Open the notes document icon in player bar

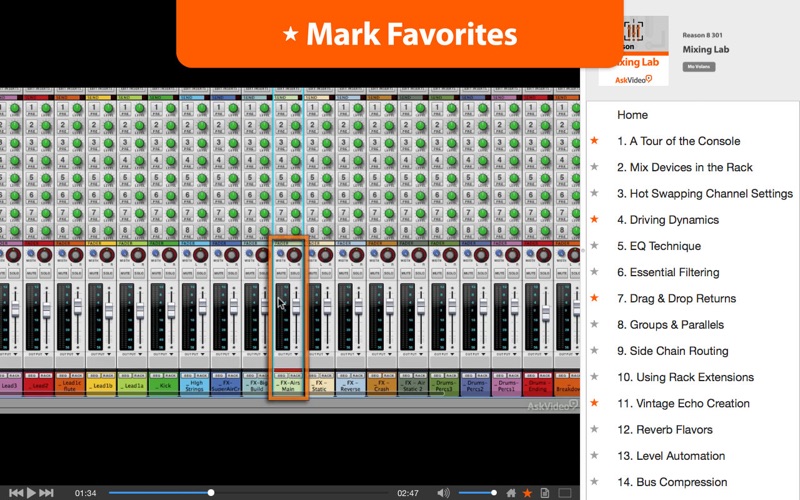(x=545, y=493)
